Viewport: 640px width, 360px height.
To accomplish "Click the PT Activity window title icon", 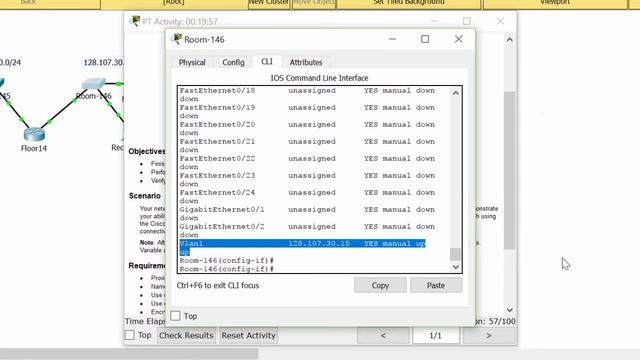I will coord(135,21).
